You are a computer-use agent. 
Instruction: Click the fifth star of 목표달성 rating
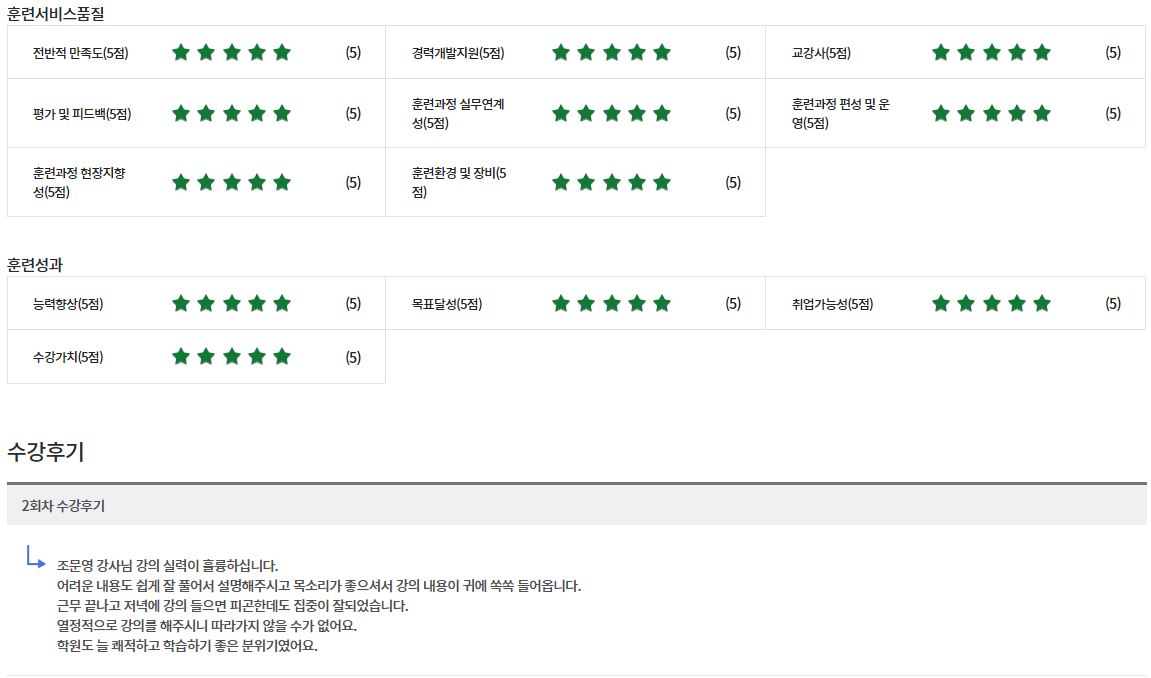click(662, 304)
